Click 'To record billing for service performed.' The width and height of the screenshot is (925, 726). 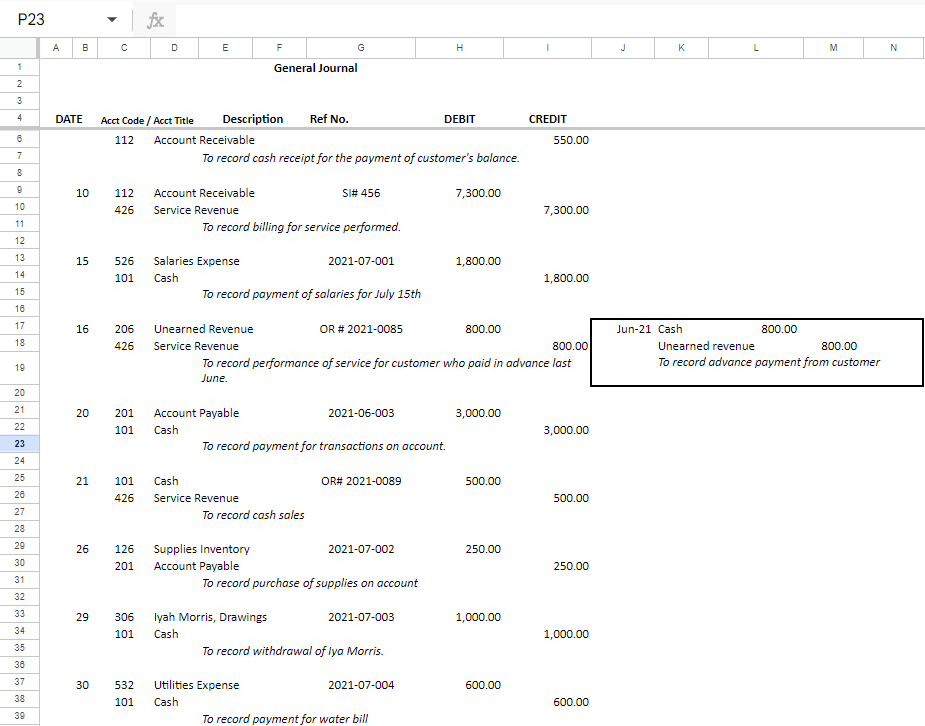point(301,227)
